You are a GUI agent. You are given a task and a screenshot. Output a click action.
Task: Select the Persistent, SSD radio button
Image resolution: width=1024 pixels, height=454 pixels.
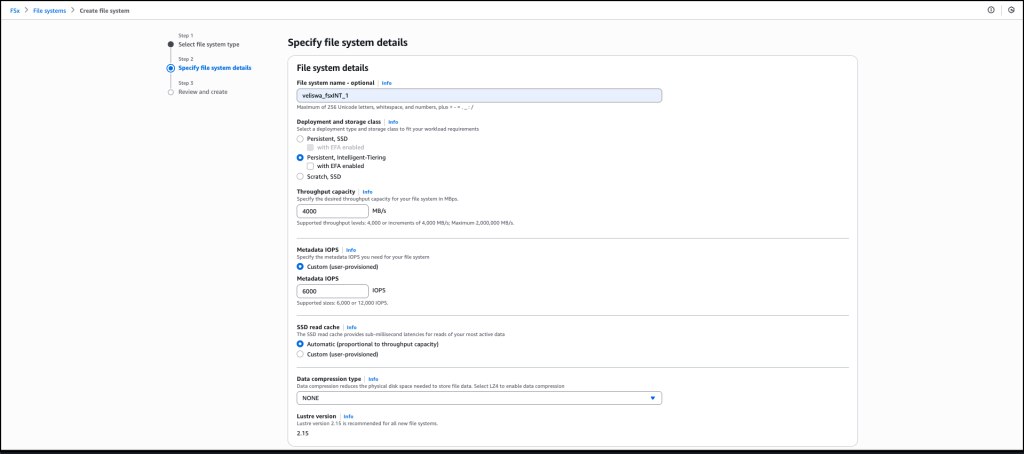[300, 138]
